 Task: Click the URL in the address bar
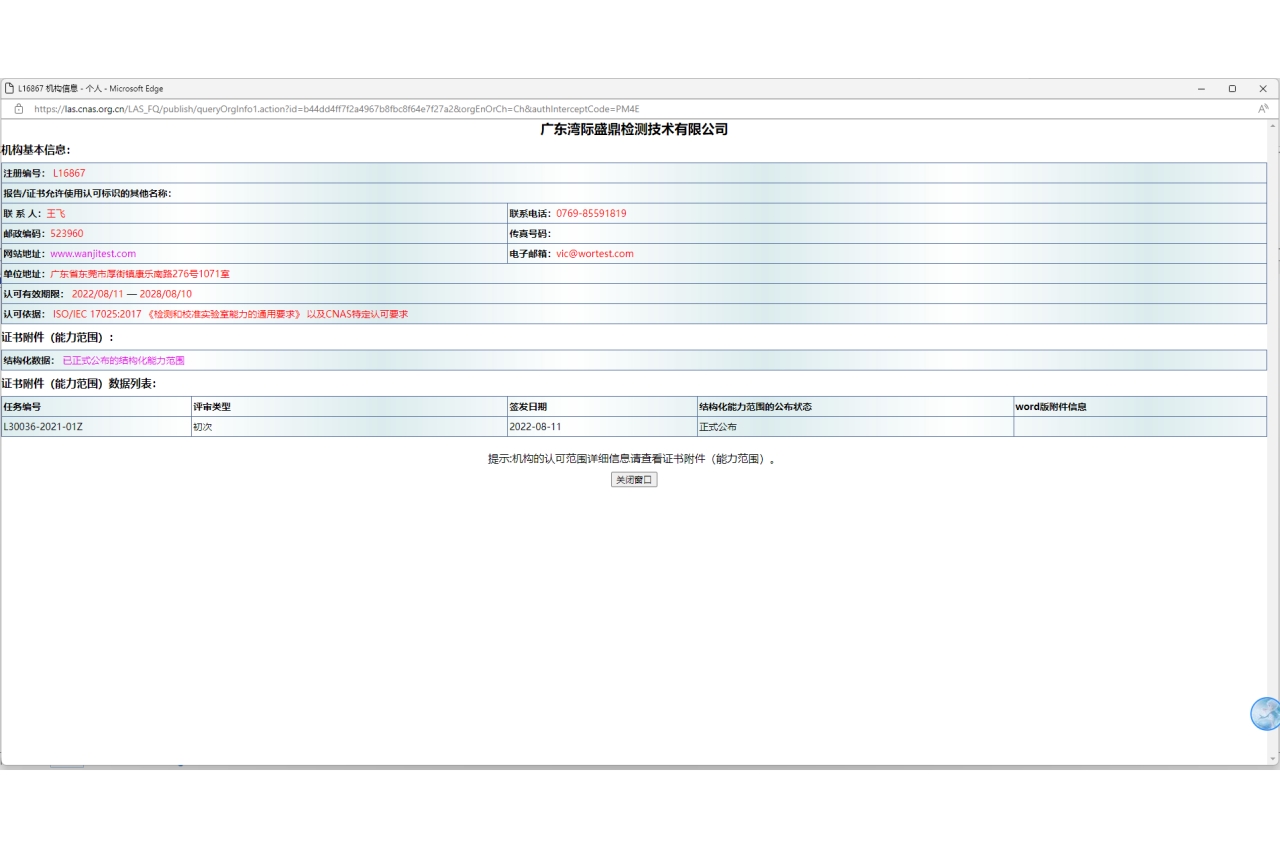(x=336, y=109)
